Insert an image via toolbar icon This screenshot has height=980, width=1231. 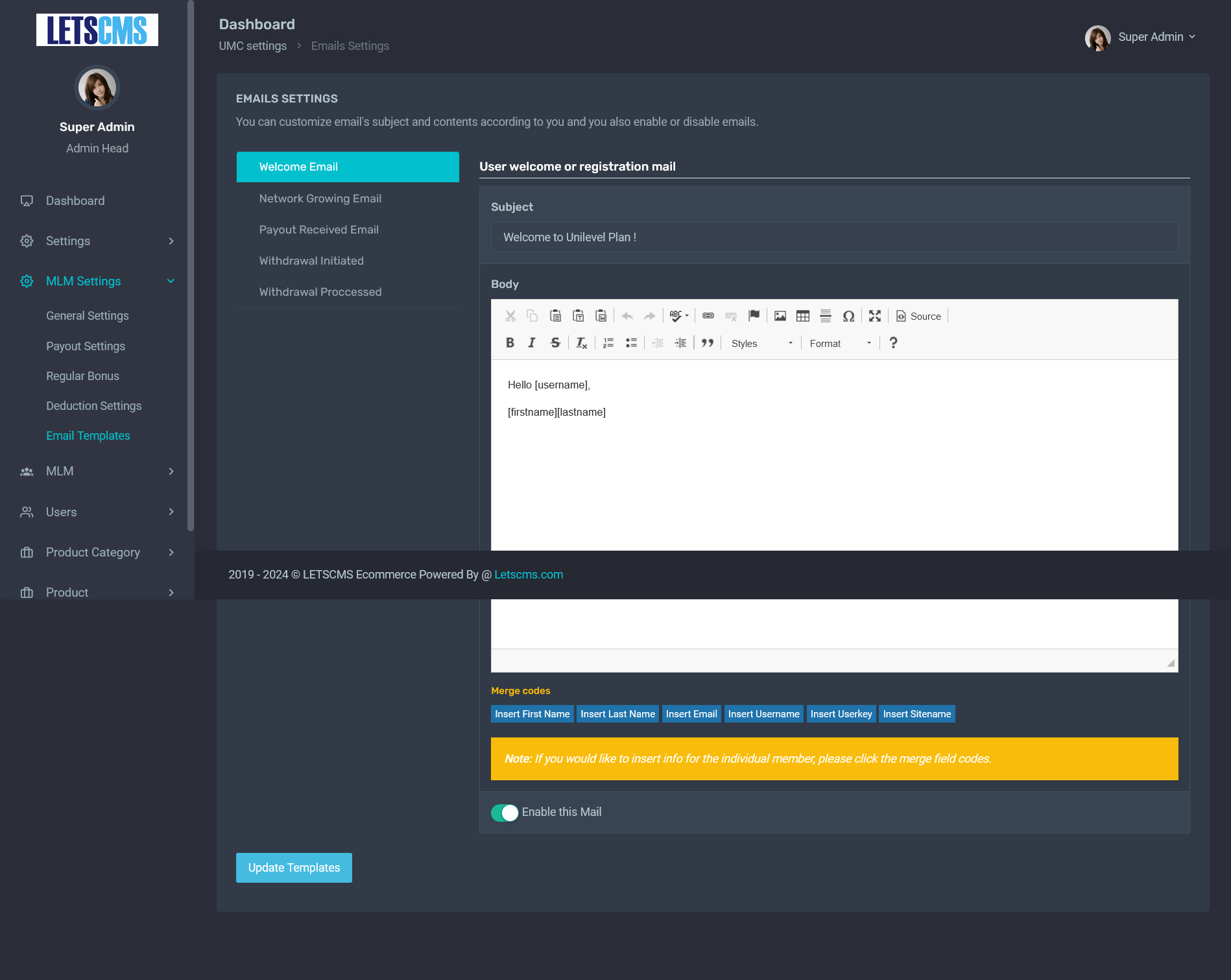tap(780, 316)
